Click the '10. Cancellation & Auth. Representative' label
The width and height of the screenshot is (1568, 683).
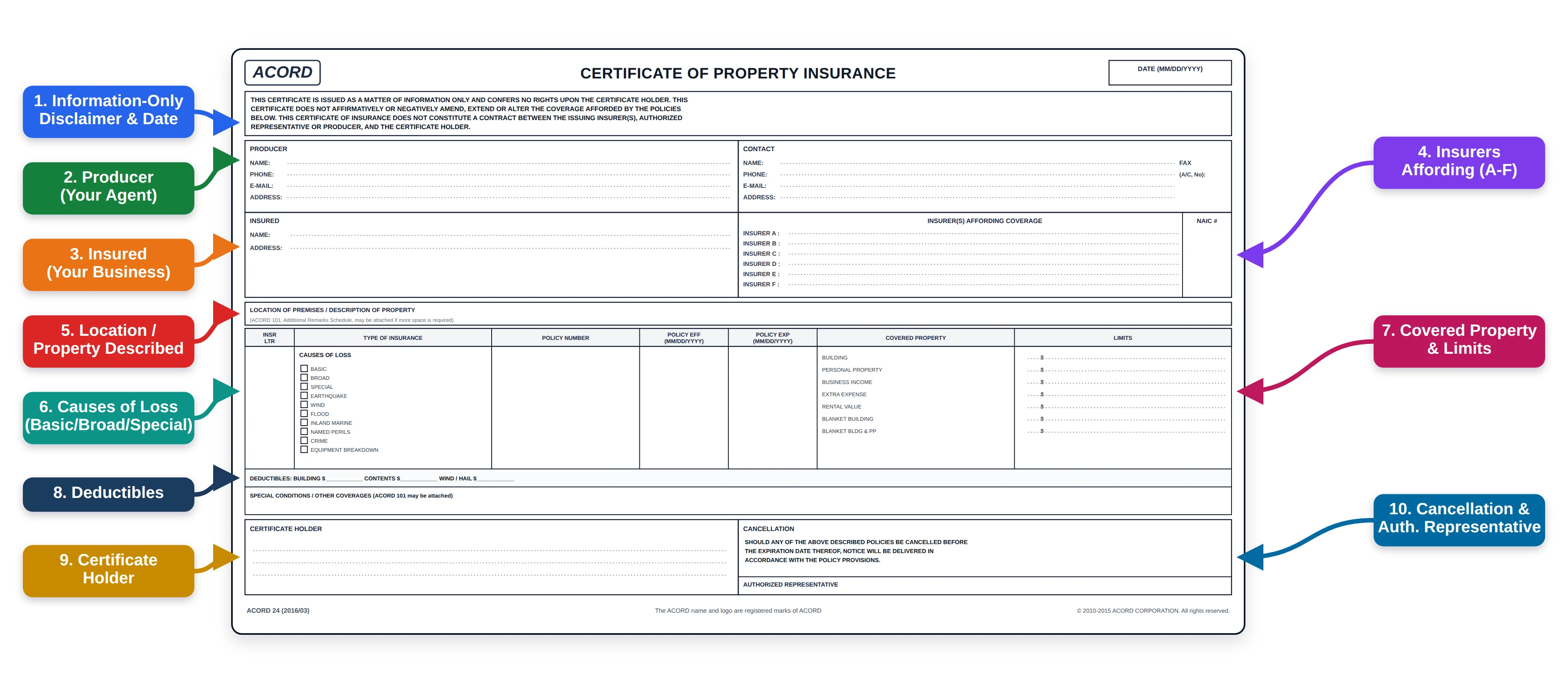(x=1459, y=519)
